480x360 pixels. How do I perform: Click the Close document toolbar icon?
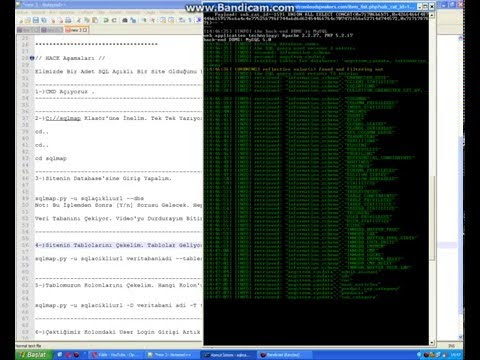coord(53,20)
